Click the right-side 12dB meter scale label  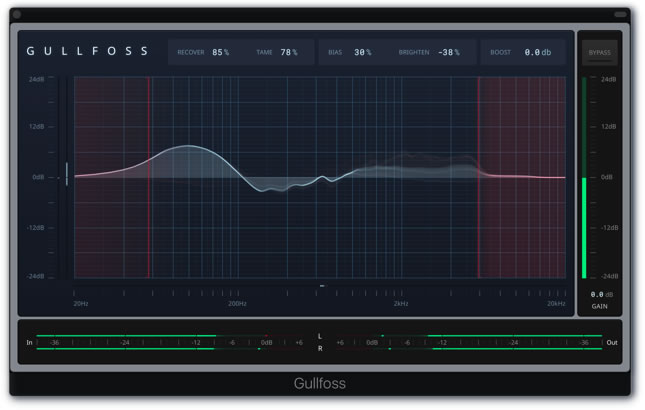point(608,126)
